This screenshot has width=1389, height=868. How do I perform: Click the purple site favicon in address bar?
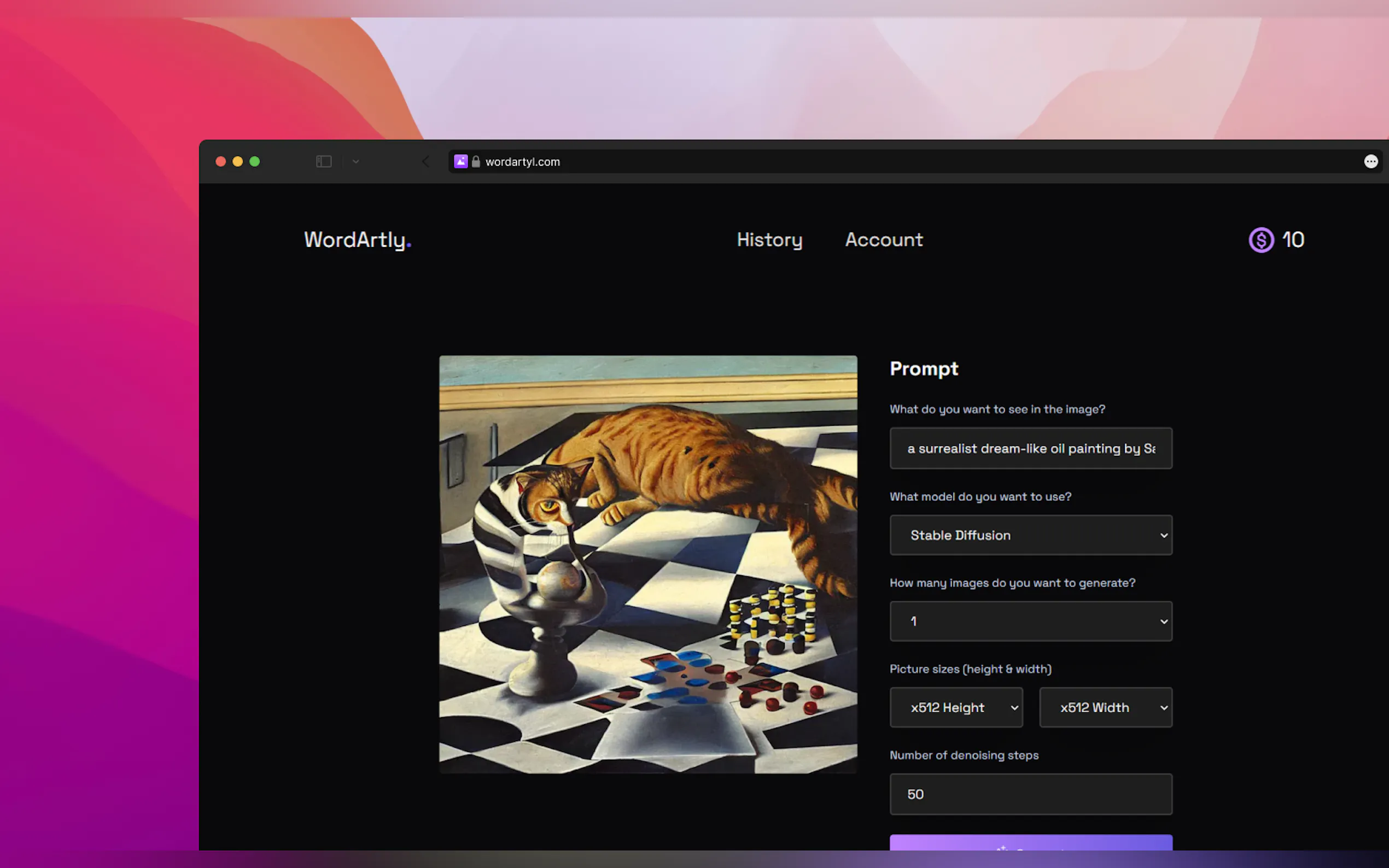pyautogui.click(x=460, y=162)
